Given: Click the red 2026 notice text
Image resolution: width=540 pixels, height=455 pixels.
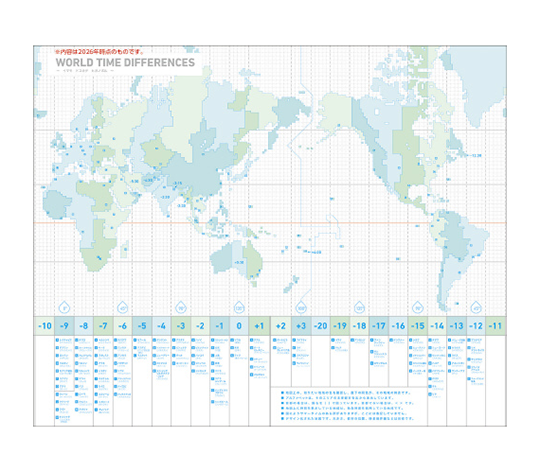Looking at the screenshot, I should click(x=100, y=52).
